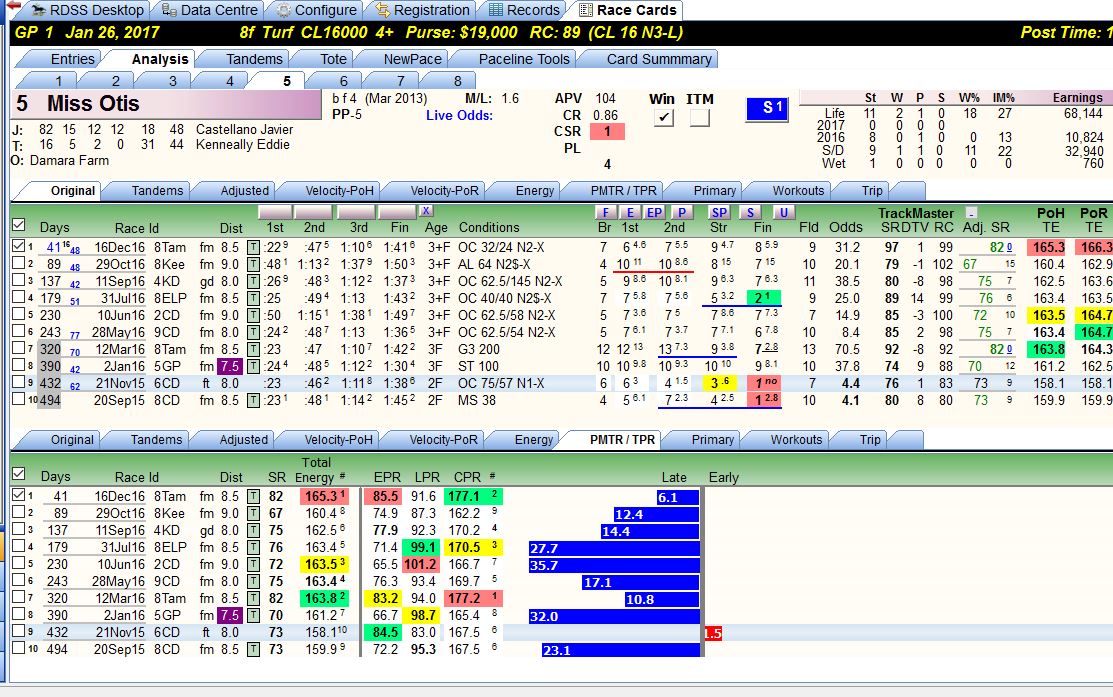Click the turf T icon on 11Sep16 4KD upper row
This screenshot has width=1113, height=697.
click(253, 282)
